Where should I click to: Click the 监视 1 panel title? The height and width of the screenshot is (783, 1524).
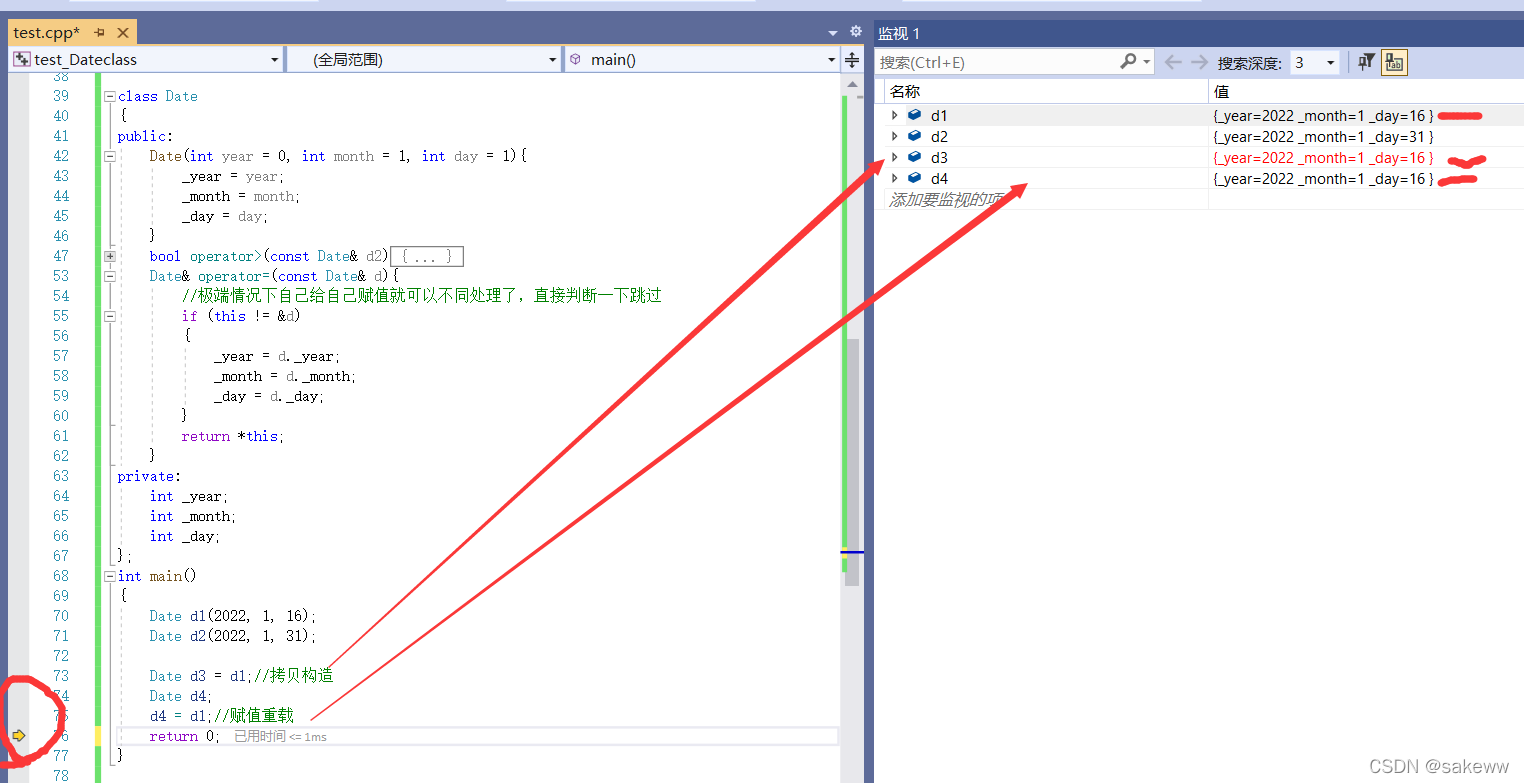[x=899, y=34]
